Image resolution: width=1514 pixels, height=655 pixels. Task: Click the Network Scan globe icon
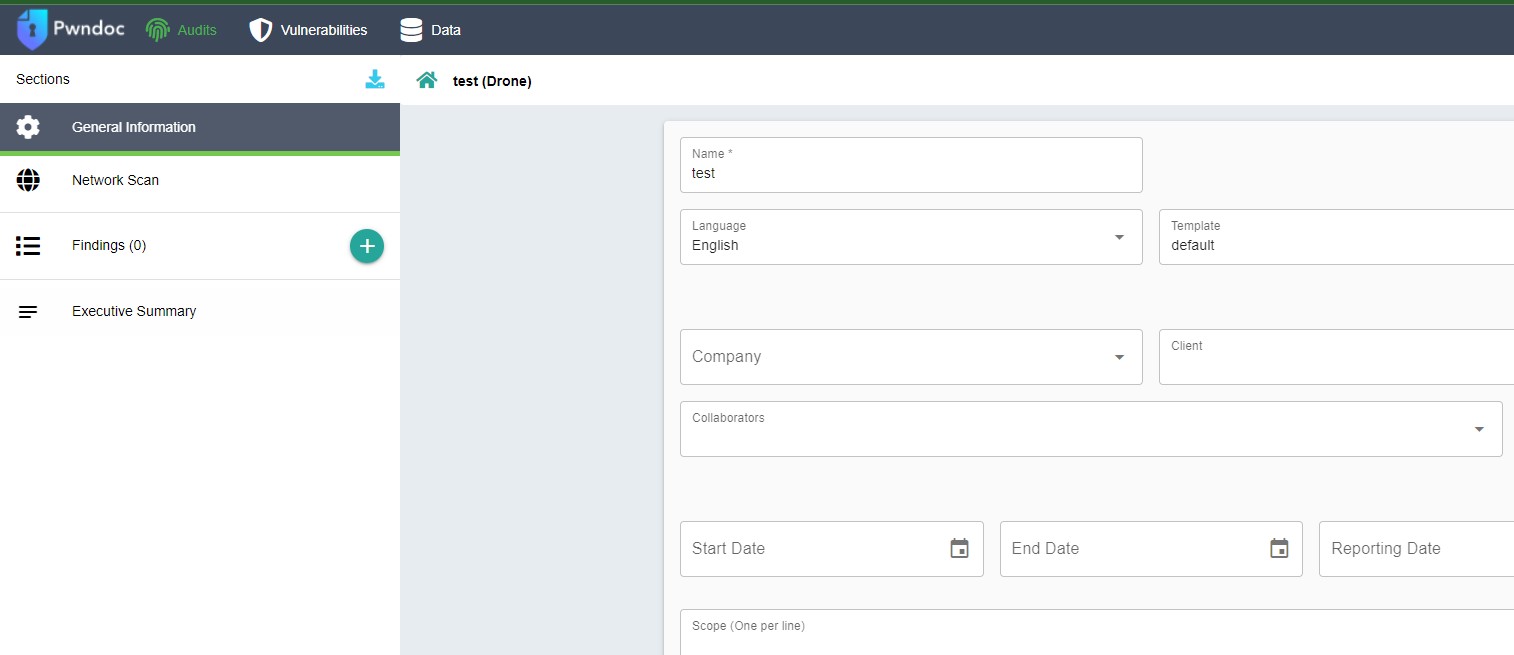pos(28,180)
